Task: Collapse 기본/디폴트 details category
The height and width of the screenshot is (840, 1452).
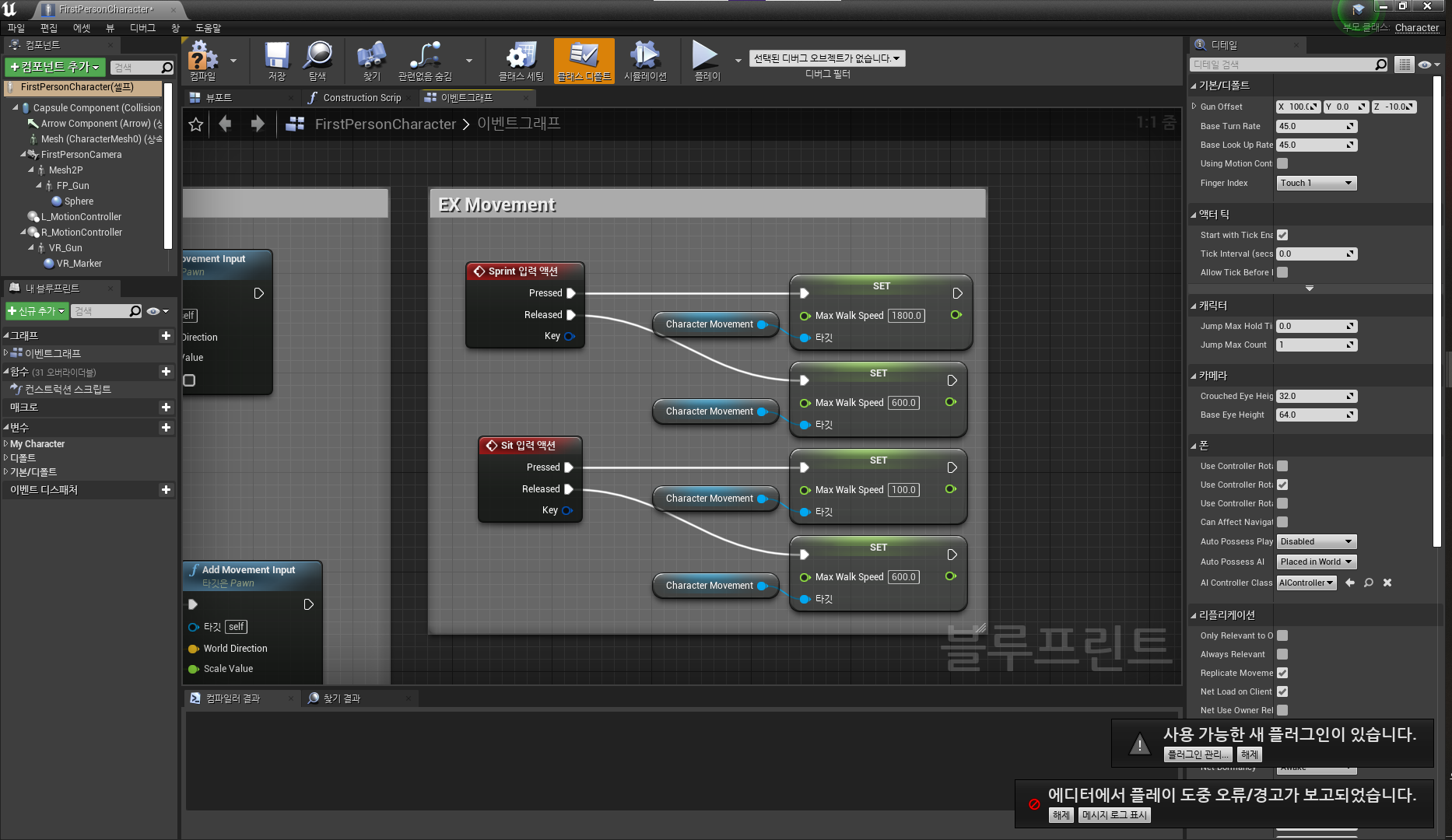Action: 1194,86
